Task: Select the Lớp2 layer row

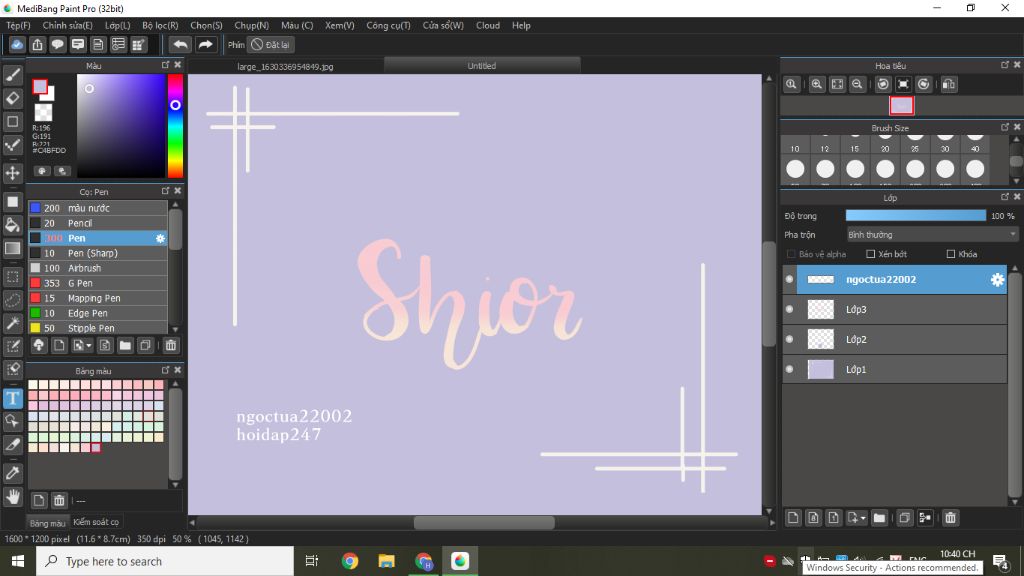Action: [894, 340]
